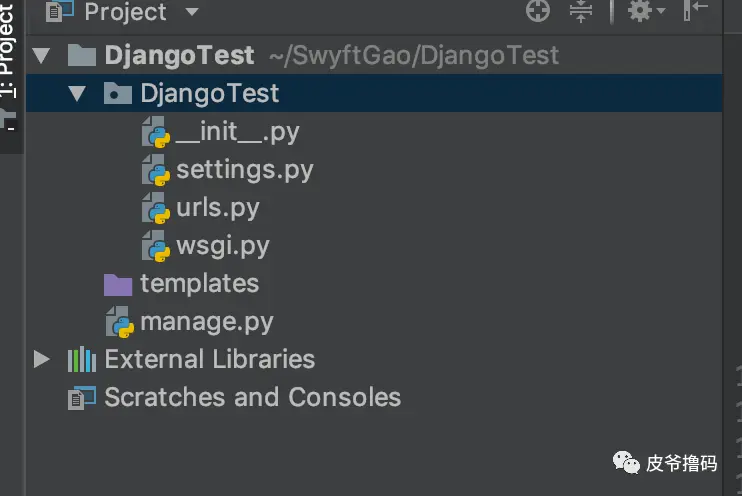Screen dimensions: 742x496
Task: Select wsgi.py in the project tree
Action: [x=222, y=246]
